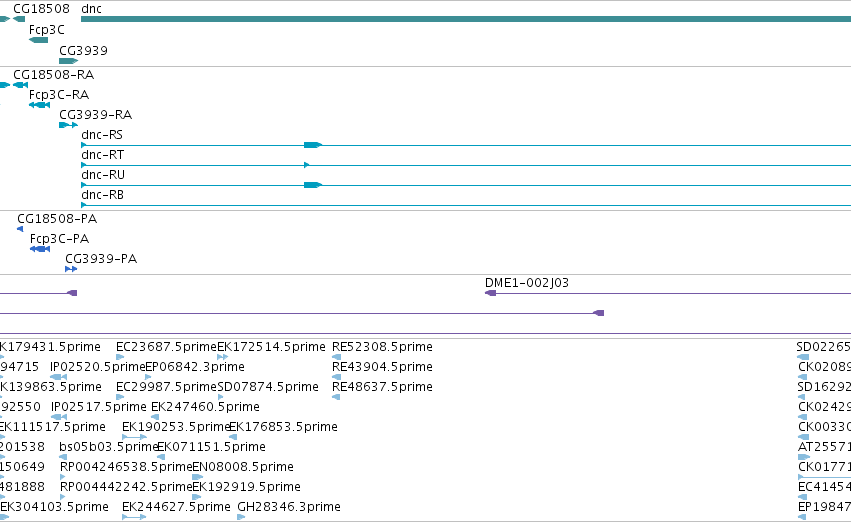This screenshot has height=522, width=851.
Task: Click the dnc gene label
Action: tap(91, 9)
